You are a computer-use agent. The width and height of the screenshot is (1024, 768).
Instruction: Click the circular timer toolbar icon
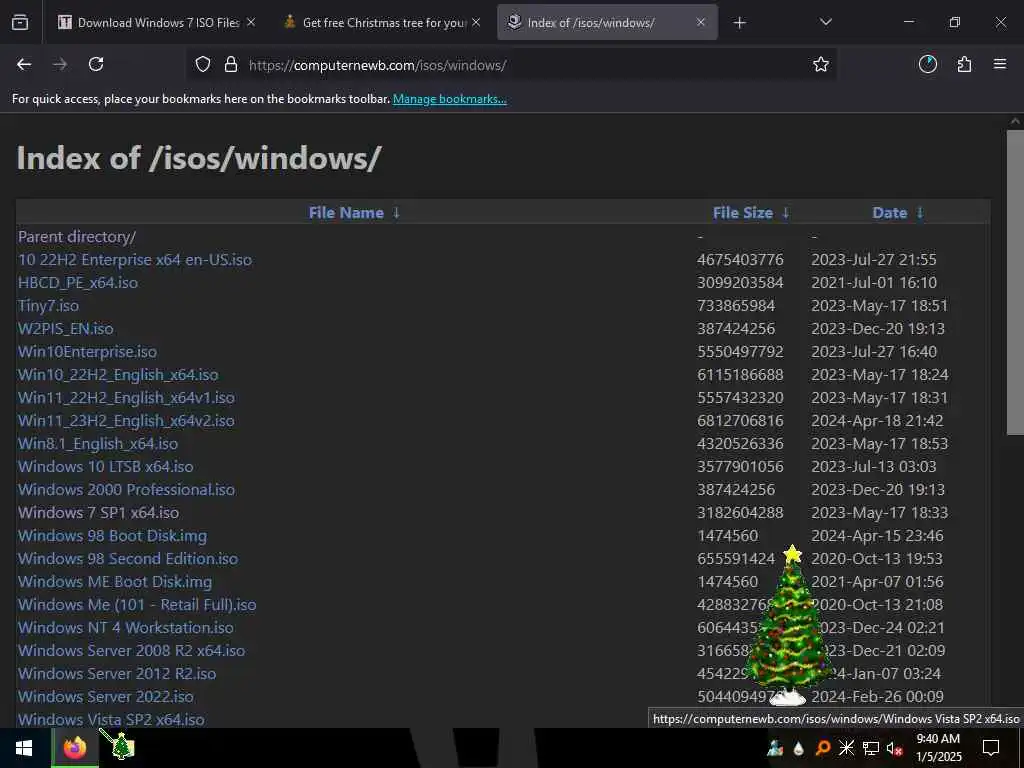click(928, 64)
